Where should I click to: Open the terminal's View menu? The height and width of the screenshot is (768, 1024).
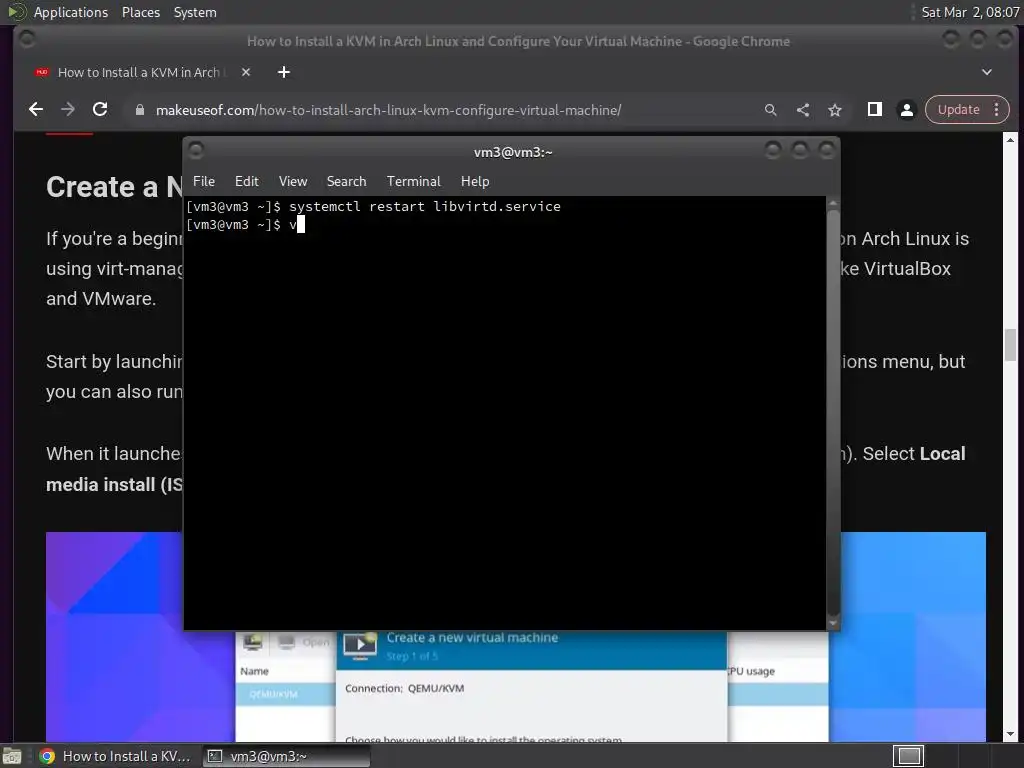(x=293, y=181)
